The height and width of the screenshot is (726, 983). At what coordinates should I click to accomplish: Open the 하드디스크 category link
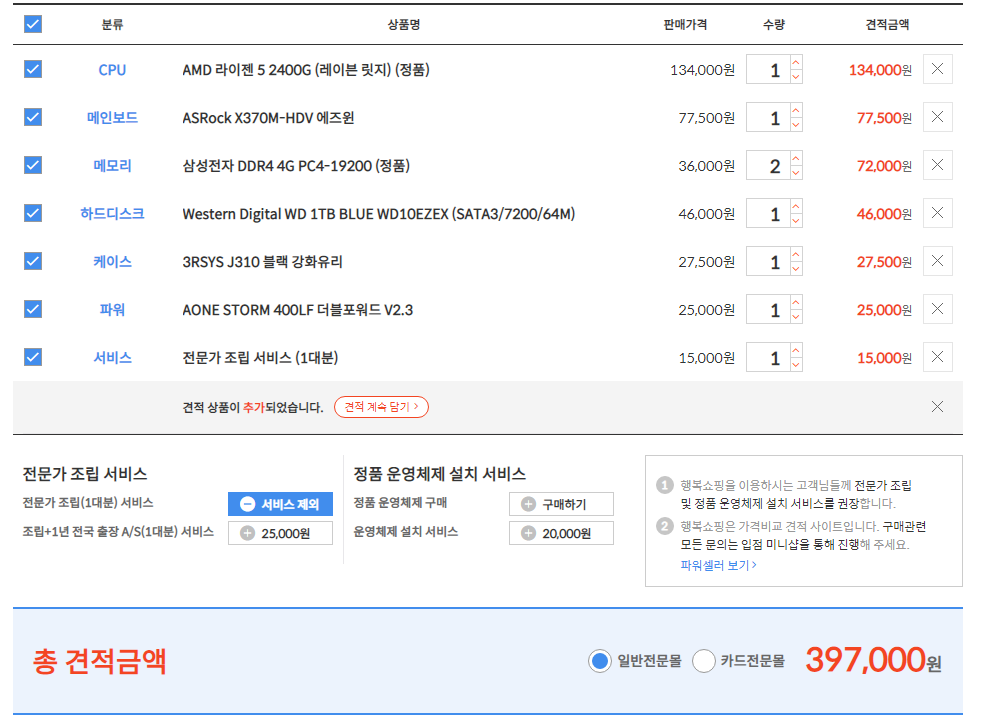(112, 213)
